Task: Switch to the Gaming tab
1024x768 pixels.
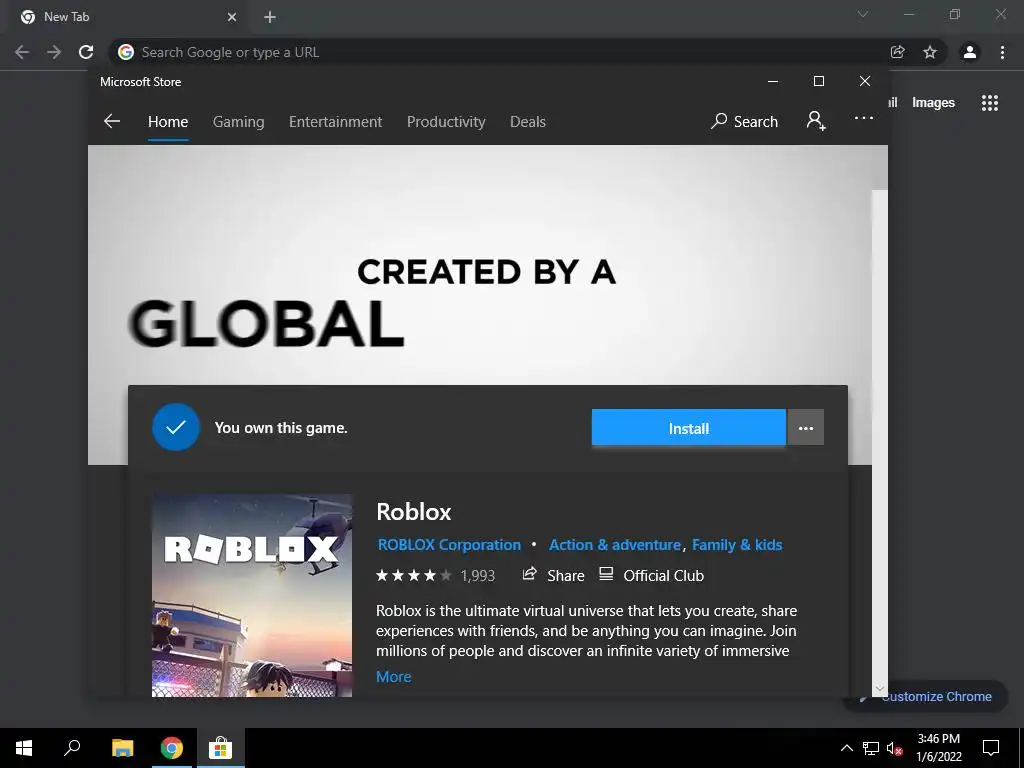Action: pos(238,121)
